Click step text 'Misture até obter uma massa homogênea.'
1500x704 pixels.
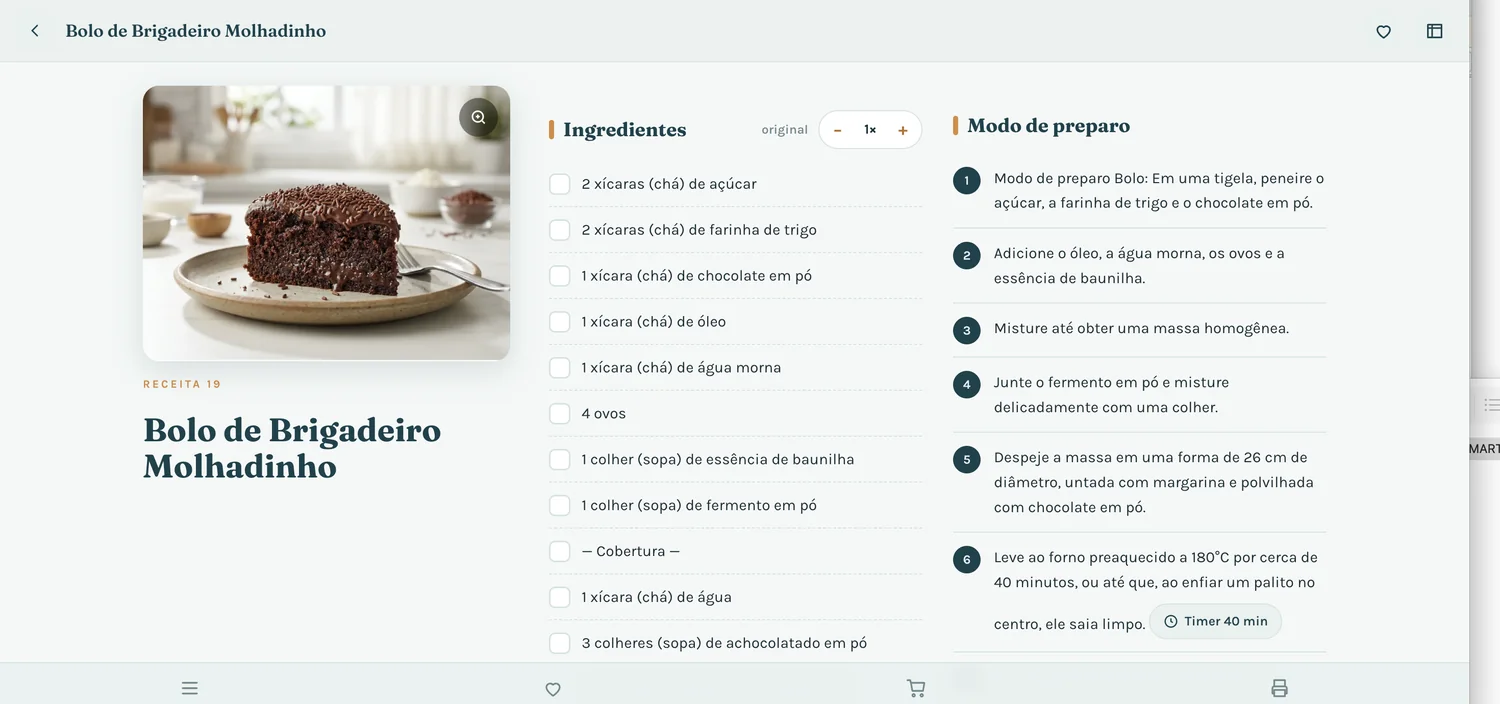click(x=1141, y=329)
